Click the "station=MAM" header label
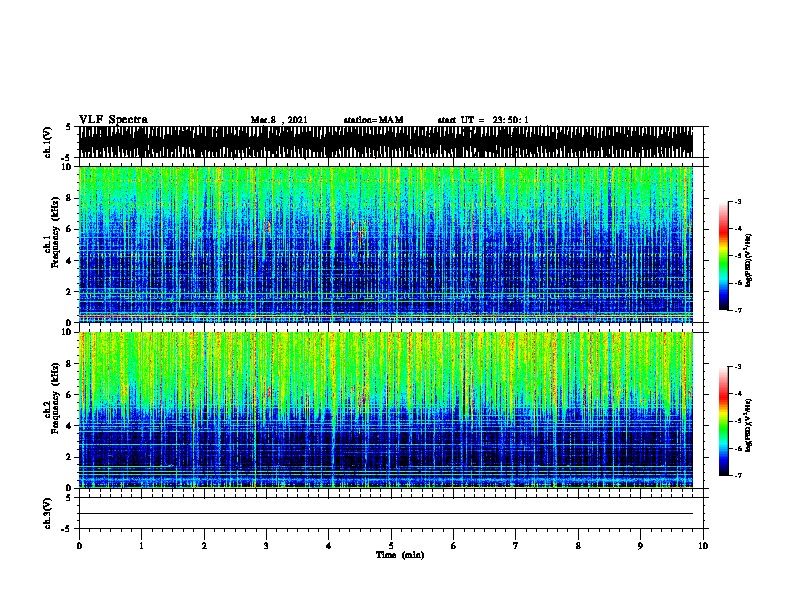 (374, 120)
